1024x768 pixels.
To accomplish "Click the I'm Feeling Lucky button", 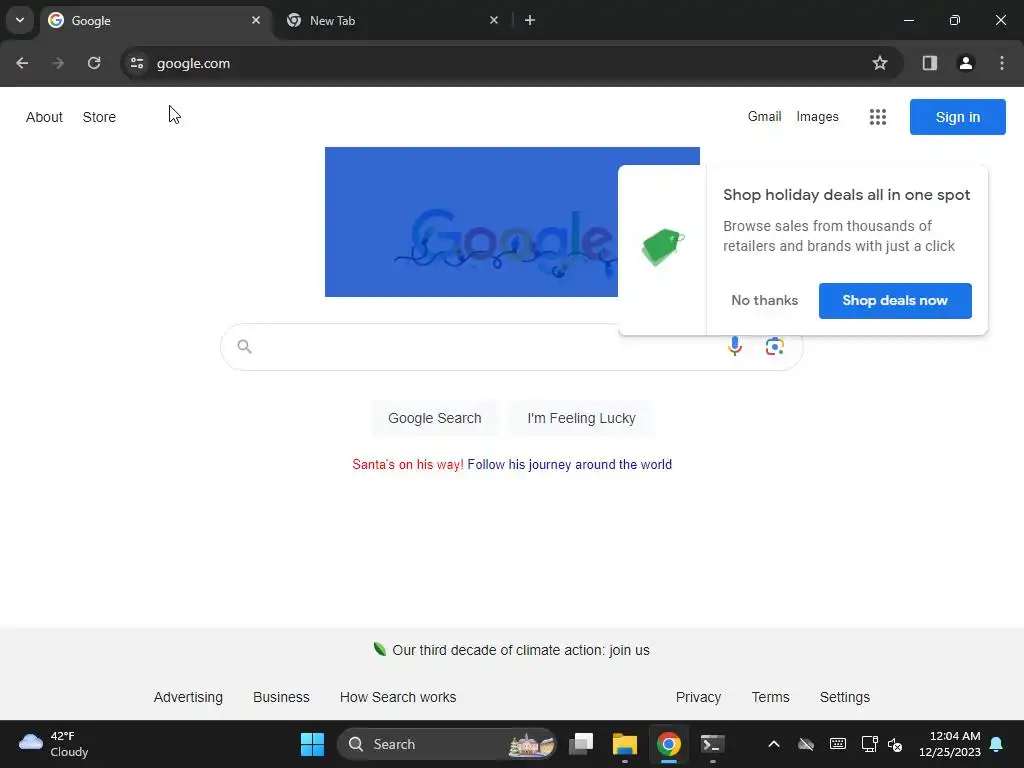I will point(581,418).
